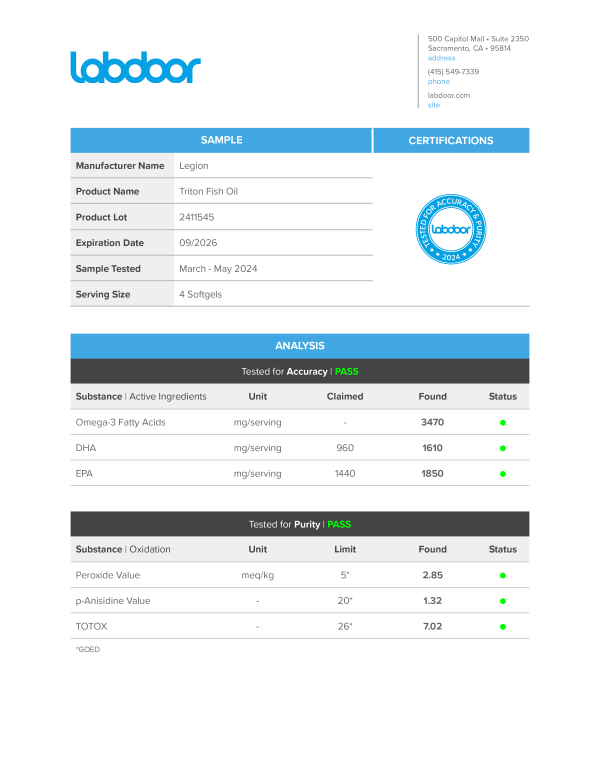The width and height of the screenshot is (600, 776).
Task: Click the lot number '2411545'
Action: tap(197, 217)
